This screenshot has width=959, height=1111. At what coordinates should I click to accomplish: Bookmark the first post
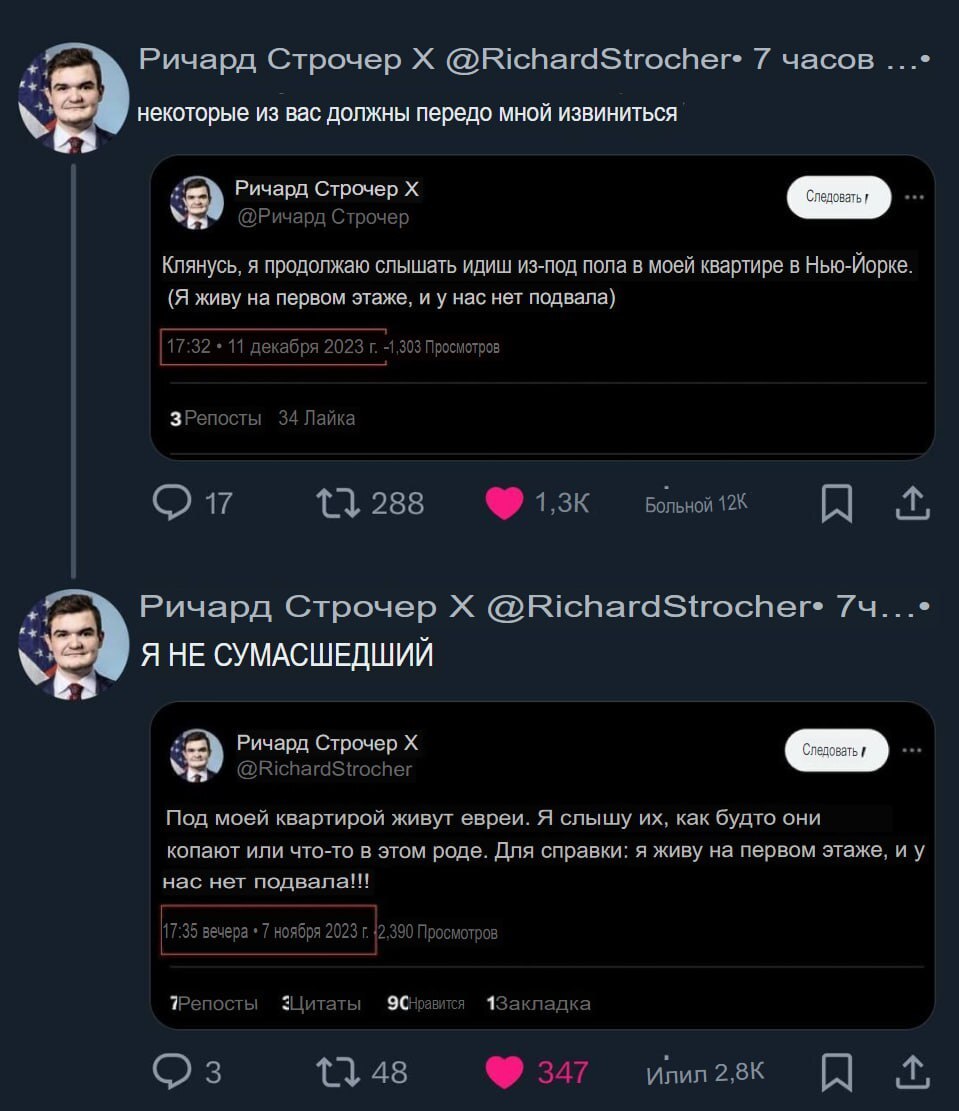click(x=836, y=503)
